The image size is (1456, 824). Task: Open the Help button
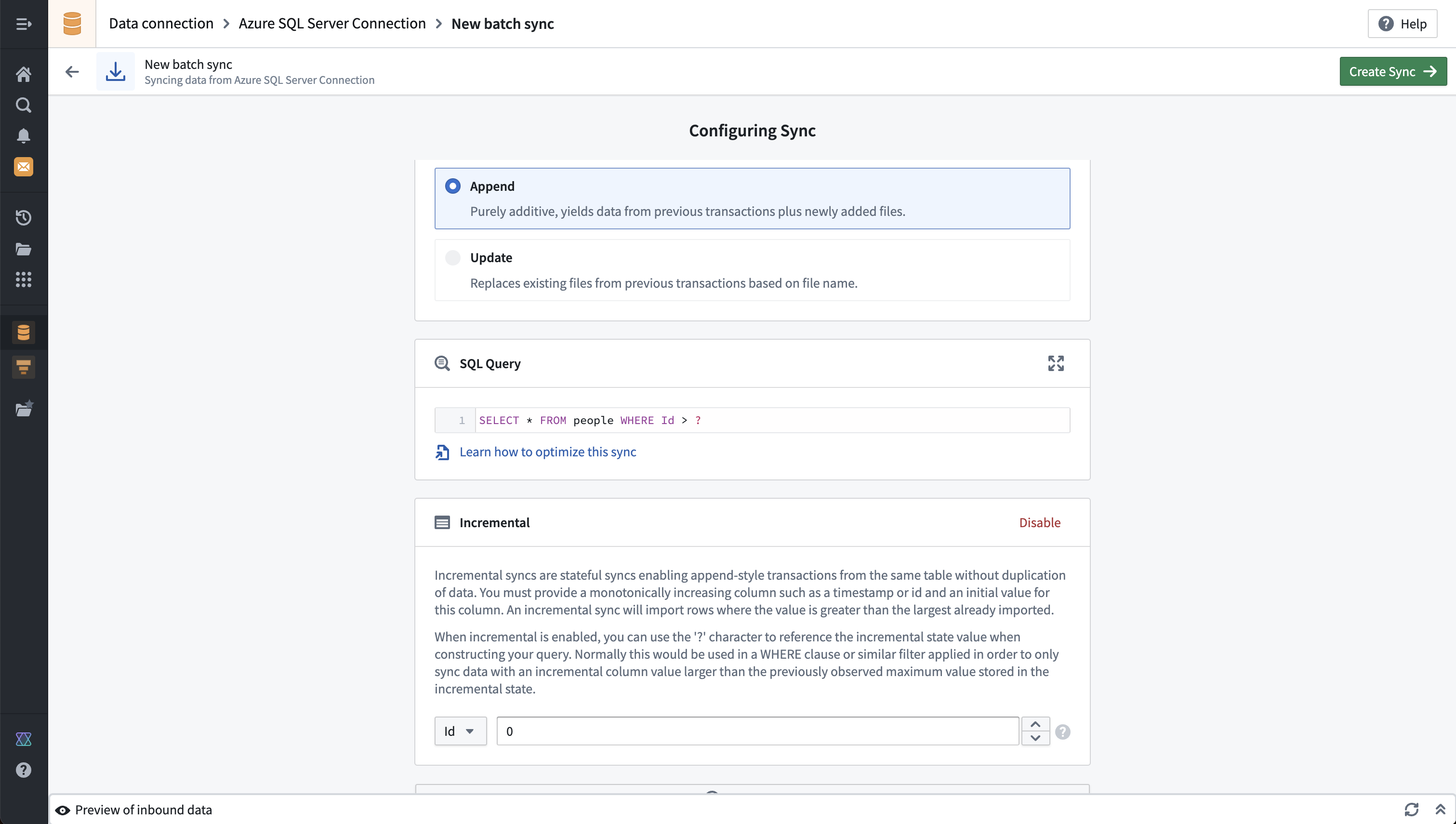click(1402, 24)
